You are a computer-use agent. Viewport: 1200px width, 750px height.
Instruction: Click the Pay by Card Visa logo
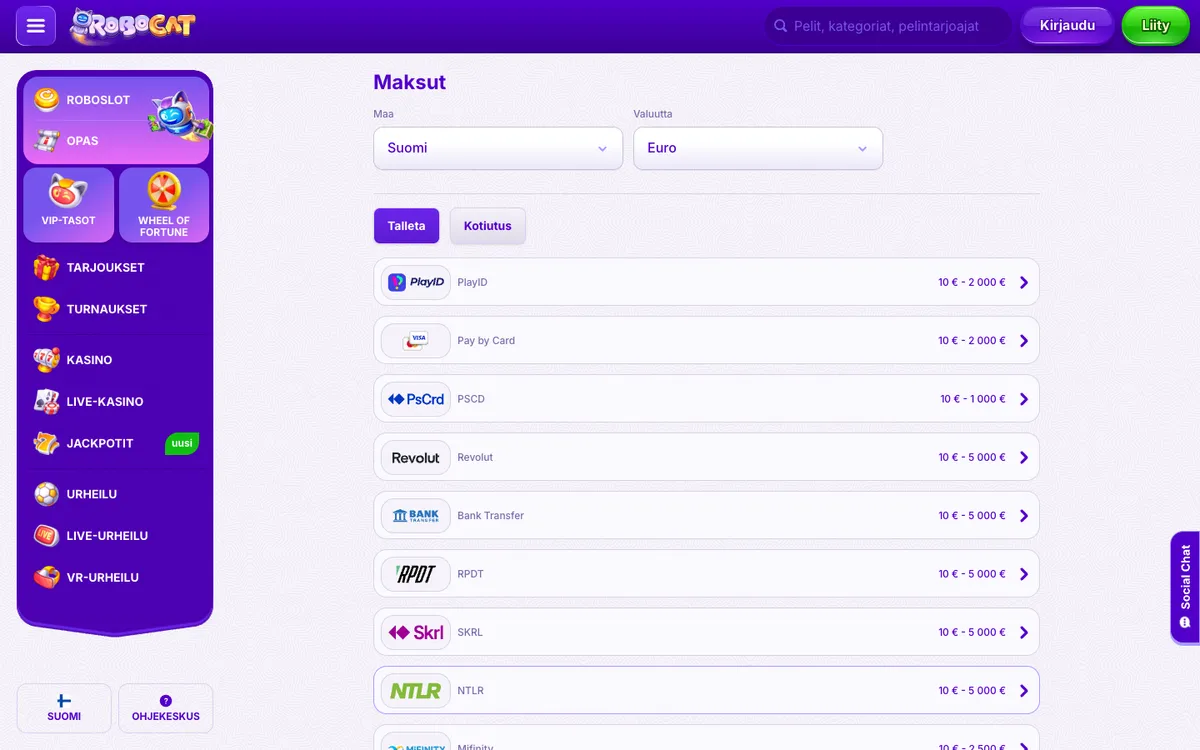tap(416, 340)
